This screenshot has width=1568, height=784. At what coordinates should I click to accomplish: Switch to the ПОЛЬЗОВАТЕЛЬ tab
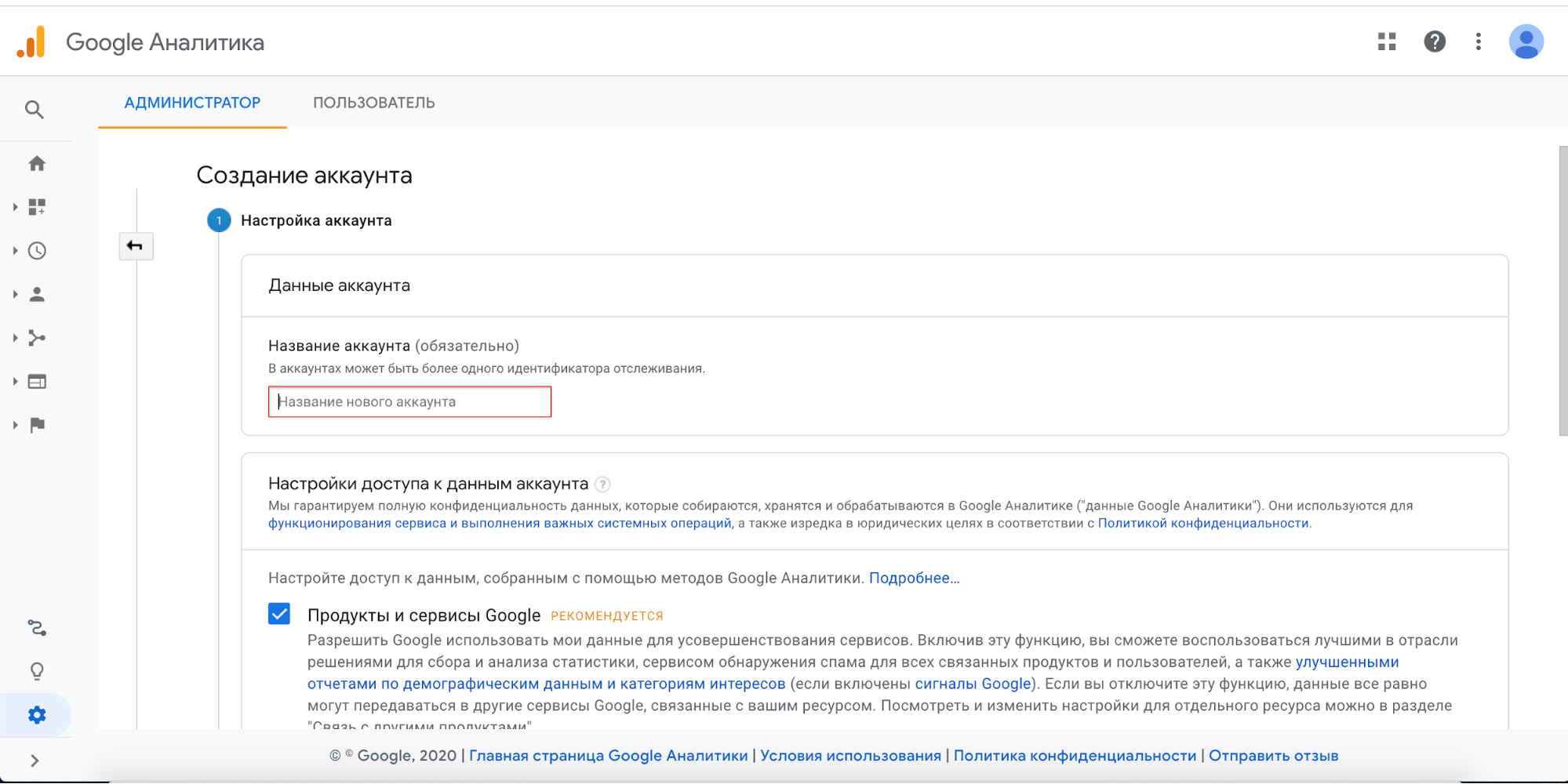coord(373,103)
